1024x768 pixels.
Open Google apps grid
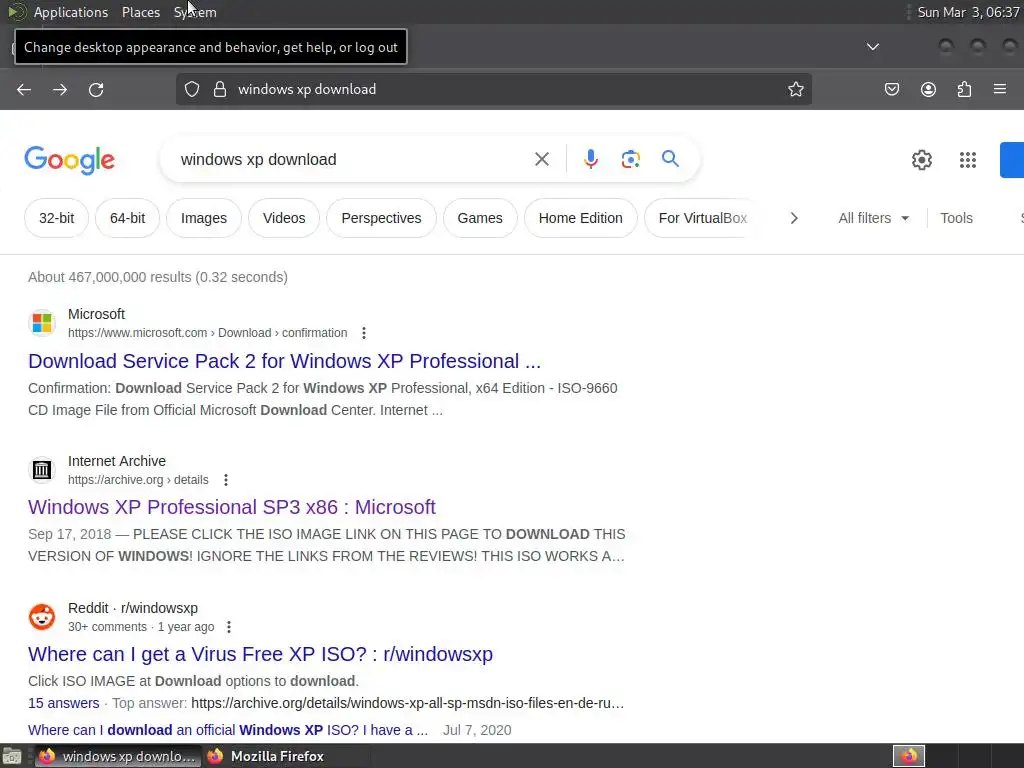(968, 160)
